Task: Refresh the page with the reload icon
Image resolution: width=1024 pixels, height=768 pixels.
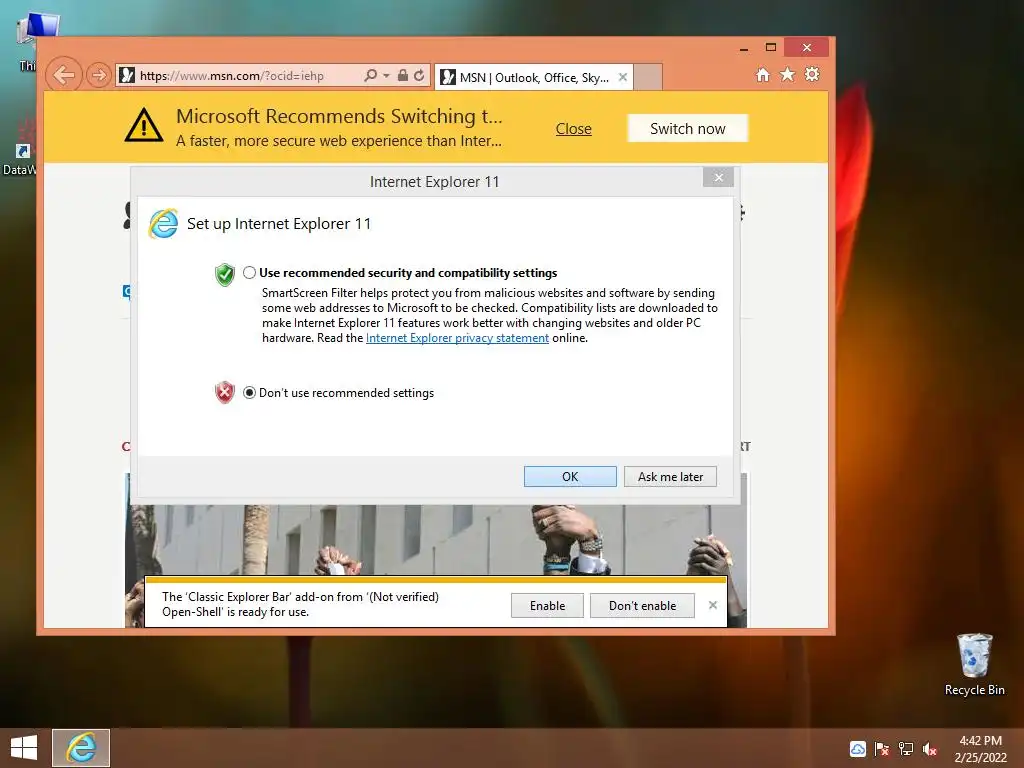Action: (x=419, y=75)
